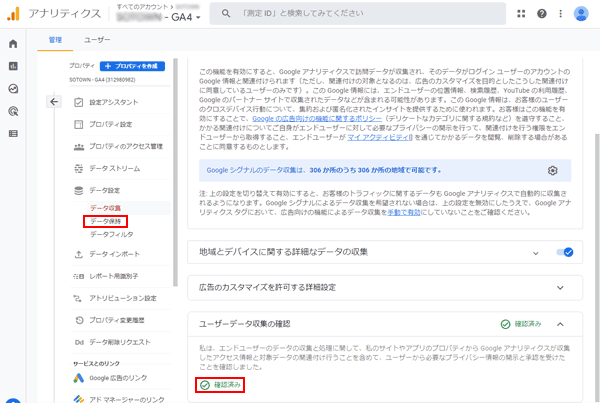Image resolution: width=600 pixels, height=403 pixels.
Task: Select データ保持 submenu item
Action: 106,221
